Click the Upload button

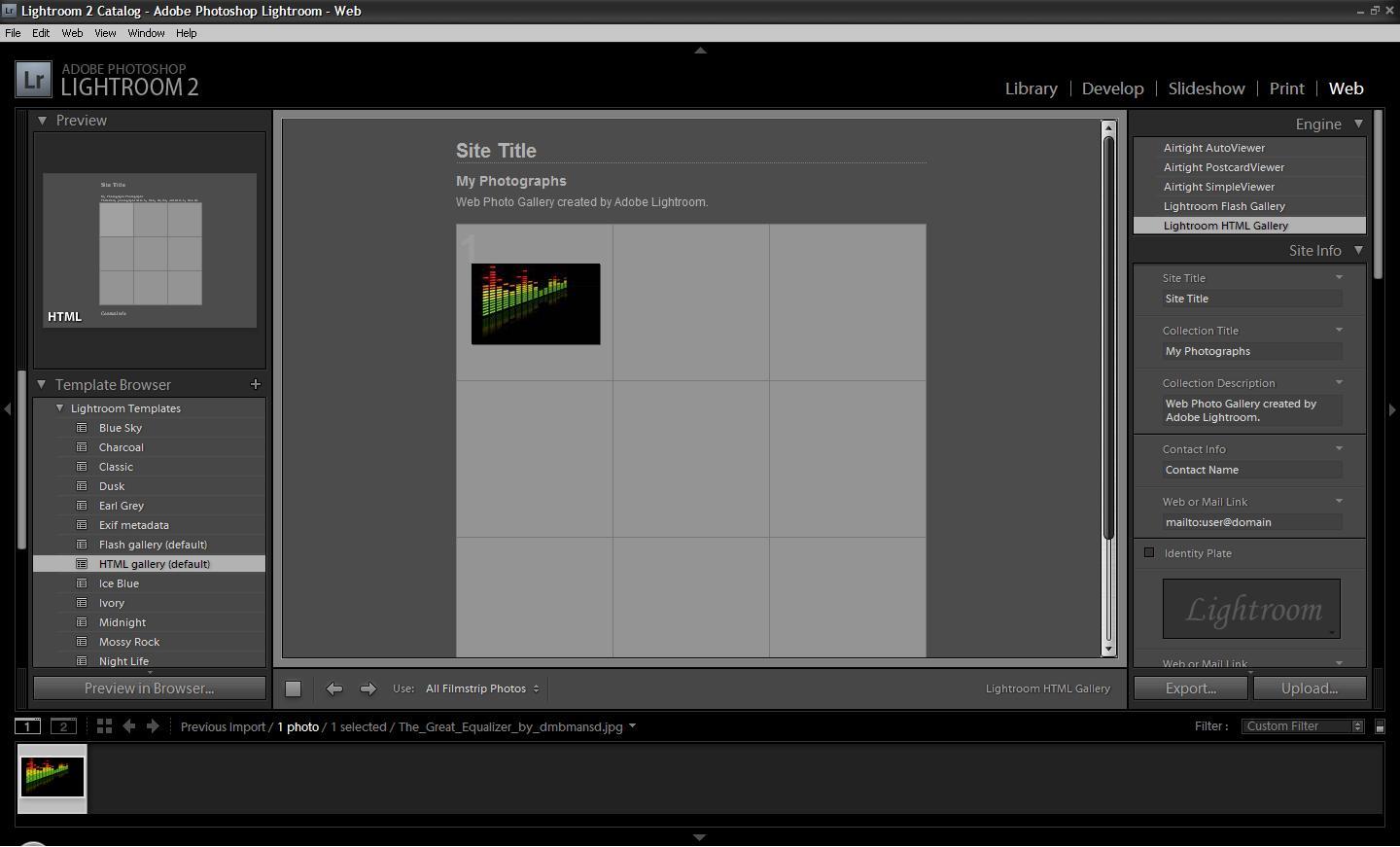[1310, 688]
